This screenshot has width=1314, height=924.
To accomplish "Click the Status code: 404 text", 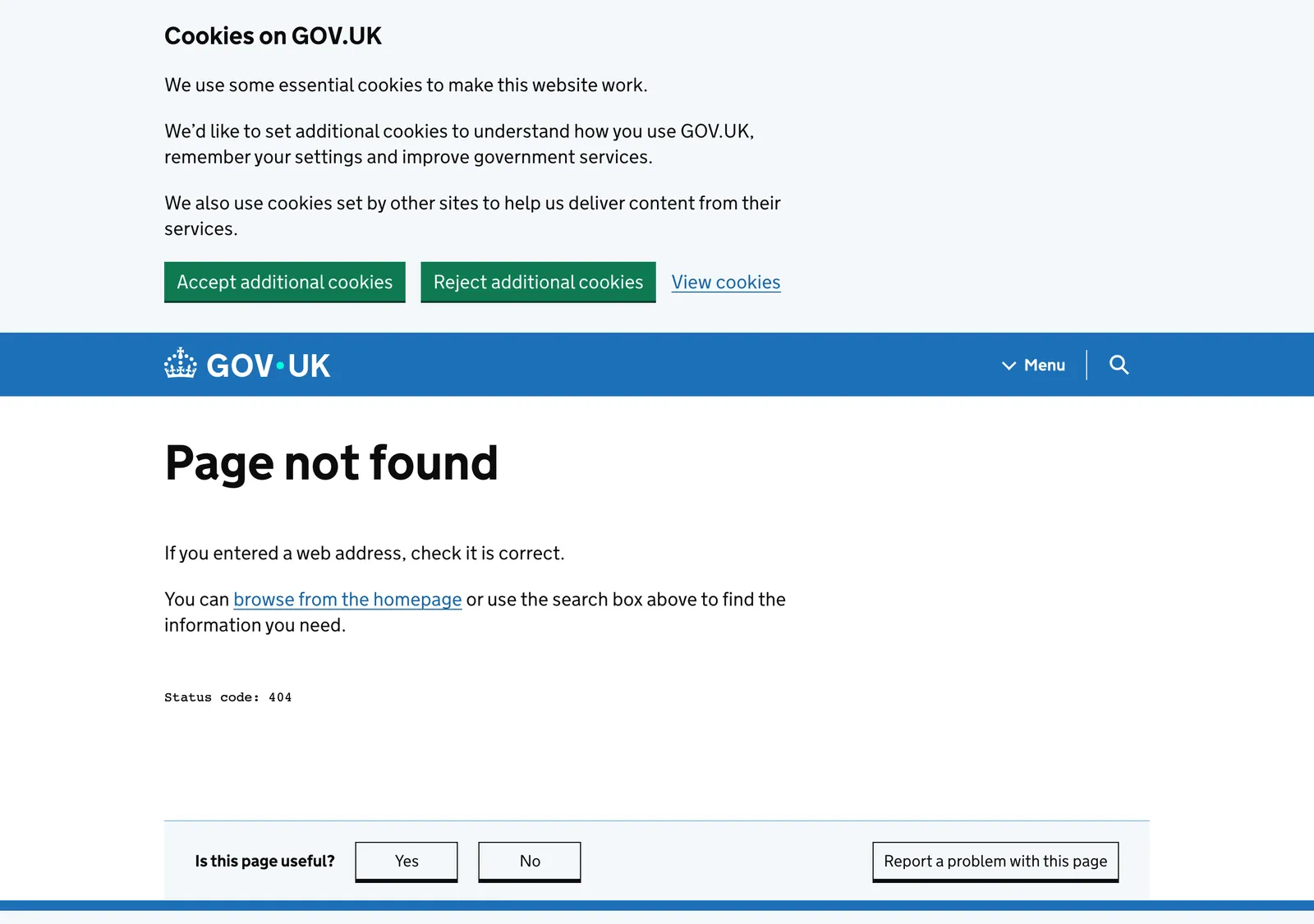I will pyautogui.click(x=228, y=697).
